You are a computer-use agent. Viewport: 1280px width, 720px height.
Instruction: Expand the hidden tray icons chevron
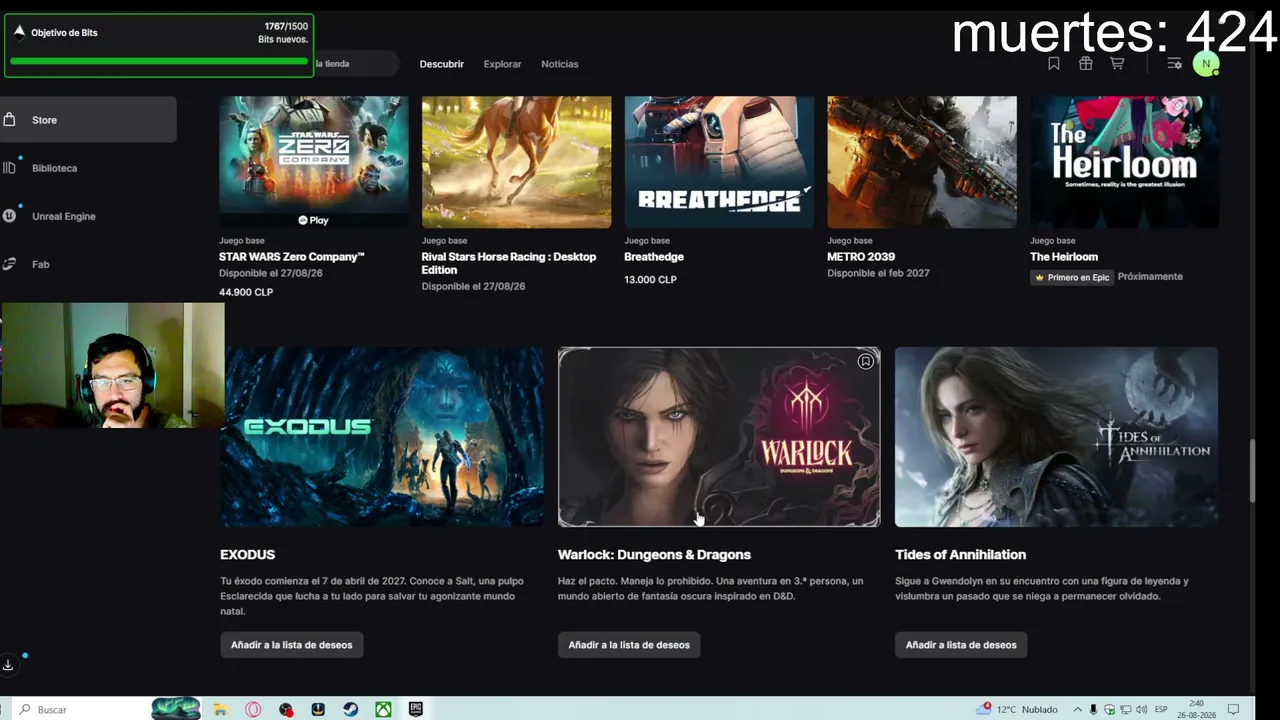pos(1077,709)
